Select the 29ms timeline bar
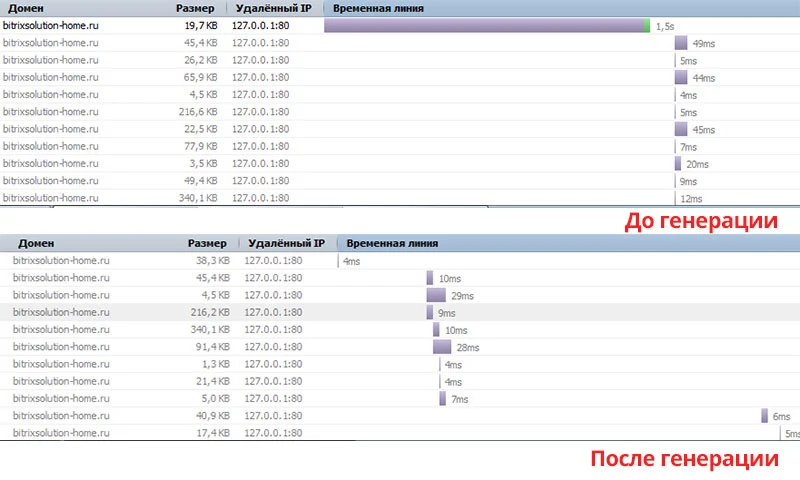The width and height of the screenshot is (800, 480). [436, 295]
